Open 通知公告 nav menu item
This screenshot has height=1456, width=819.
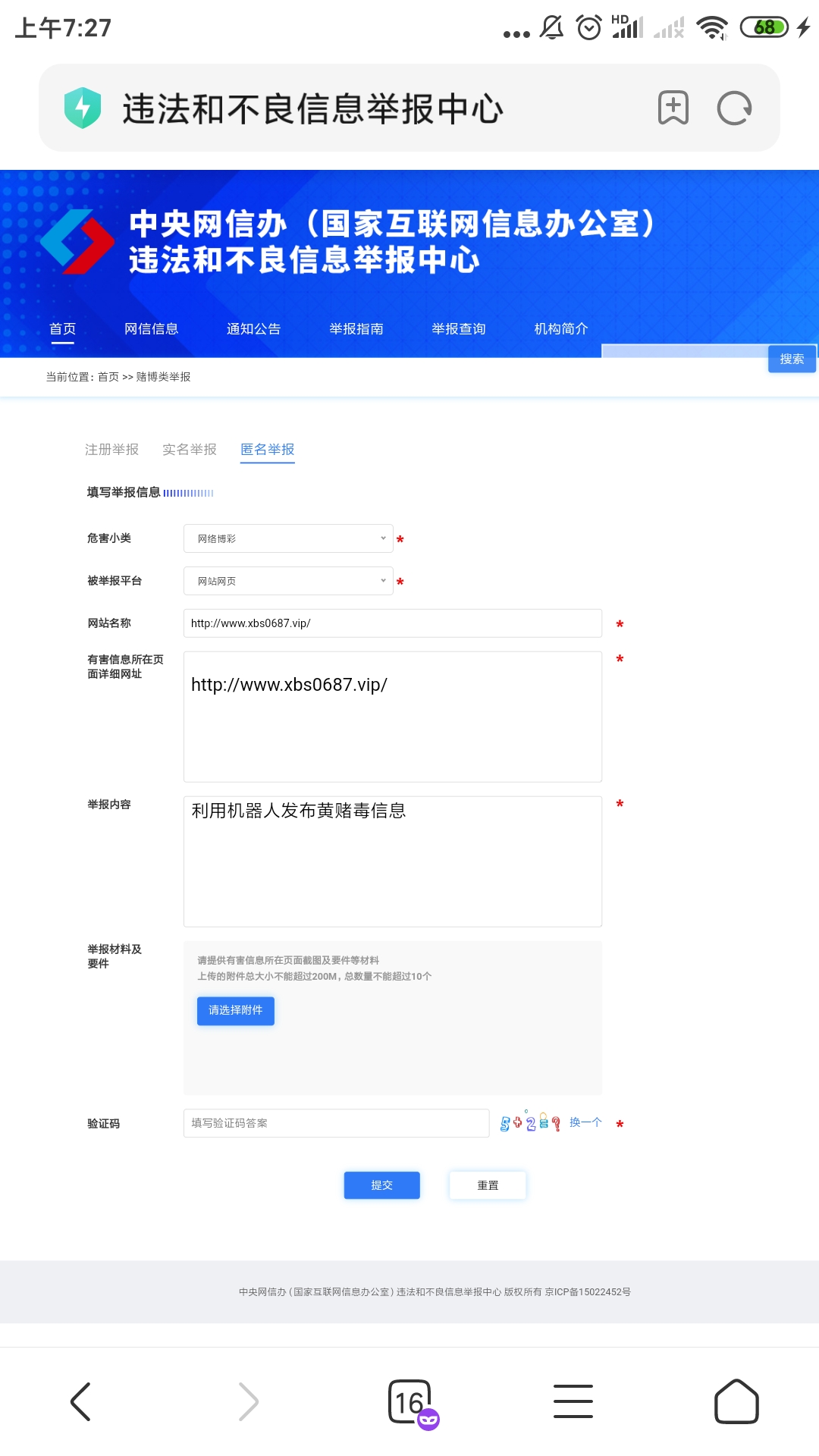click(254, 328)
